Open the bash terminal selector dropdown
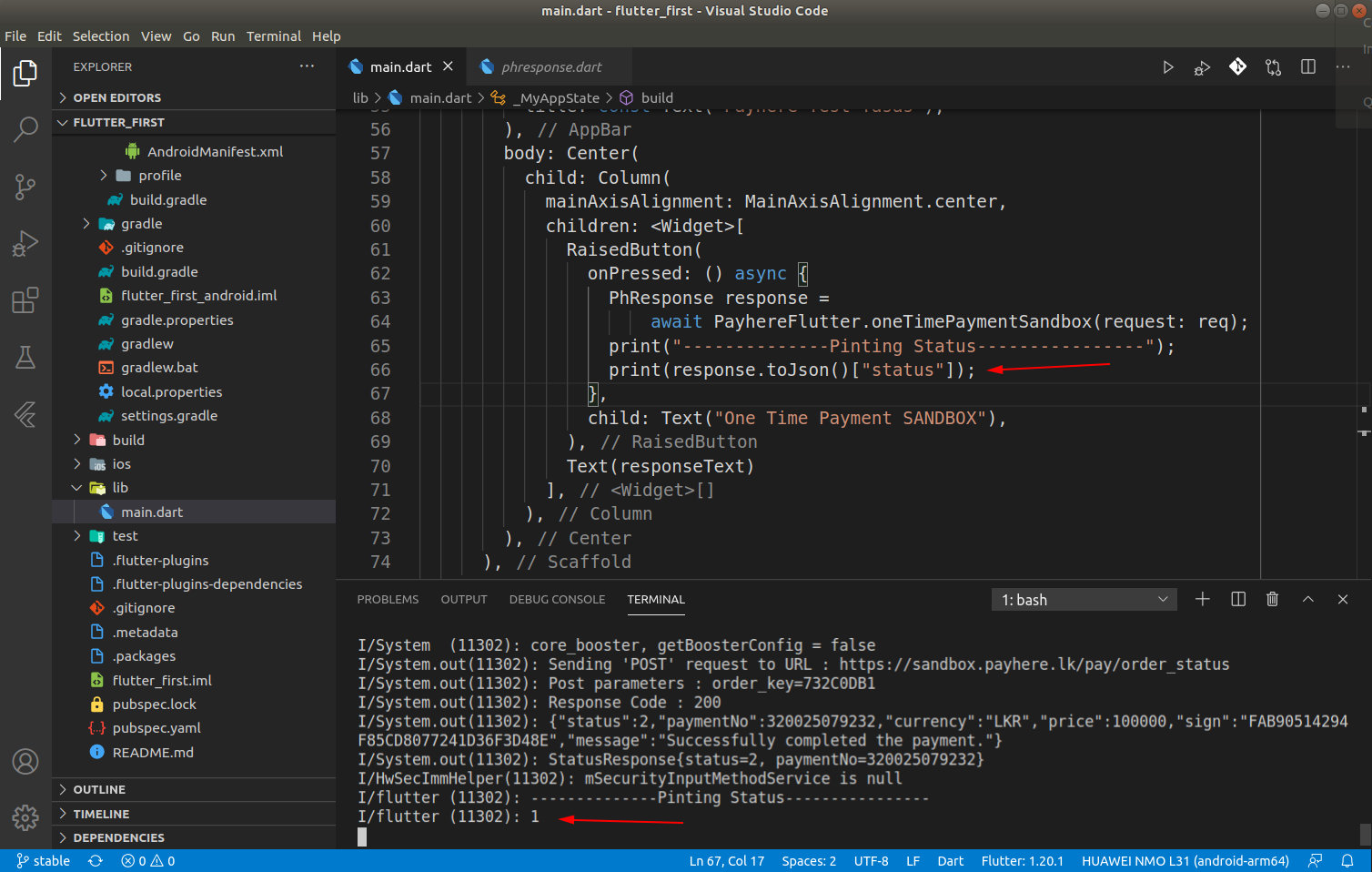This screenshot has height=872, width=1372. click(x=1084, y=600)
